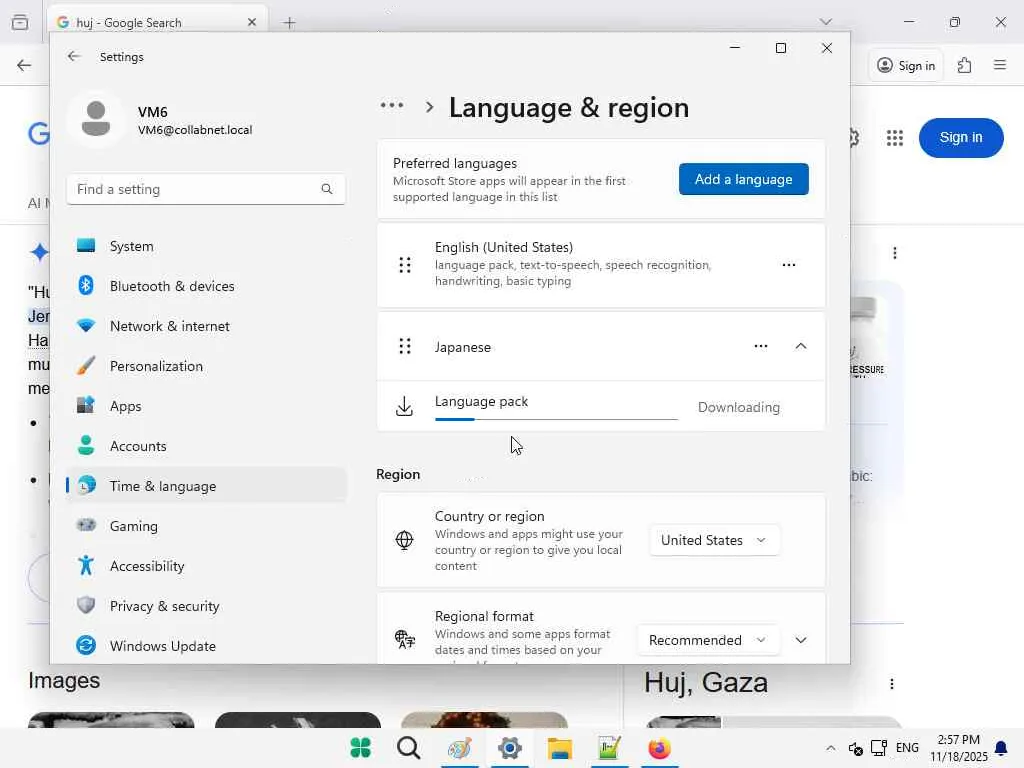Open Bluetooth & devices settings
Screen dimensions: 1024x768
tap(206, 286)
